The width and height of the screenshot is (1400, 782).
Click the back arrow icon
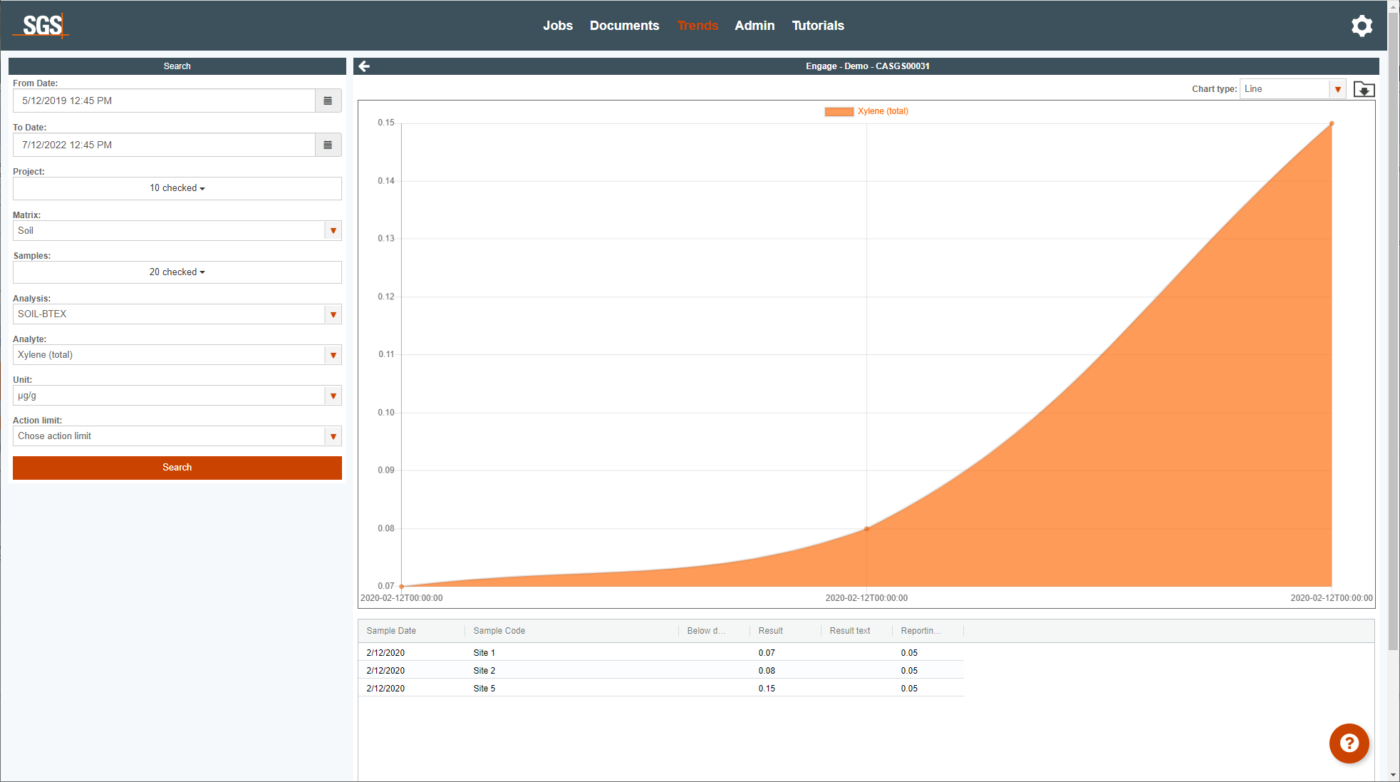pyautogui.click(x=364, y=66)
